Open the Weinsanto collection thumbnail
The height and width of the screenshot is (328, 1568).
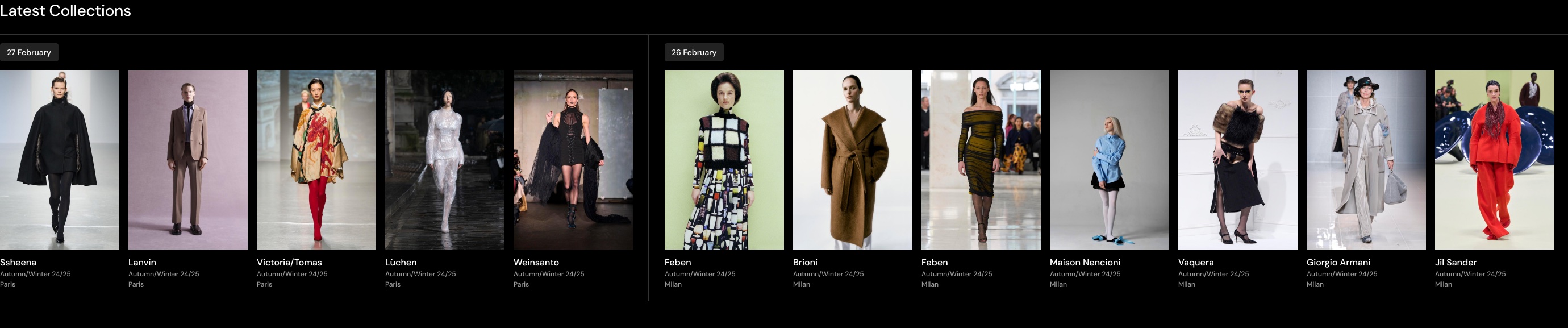[x=573, y=160]
